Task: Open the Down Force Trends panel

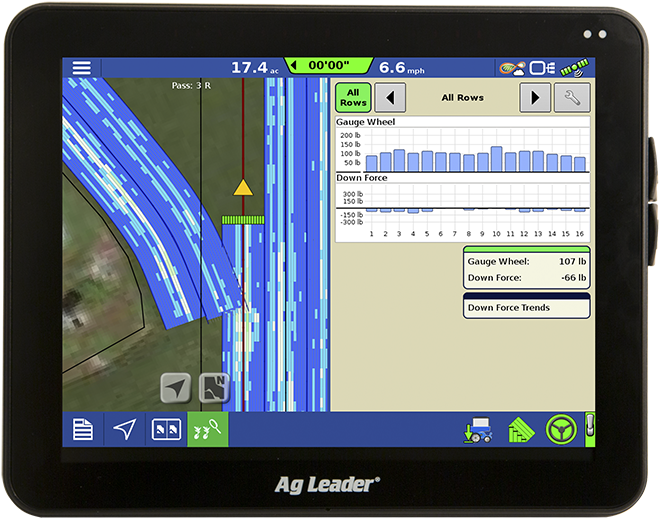Action: [526, 307]
